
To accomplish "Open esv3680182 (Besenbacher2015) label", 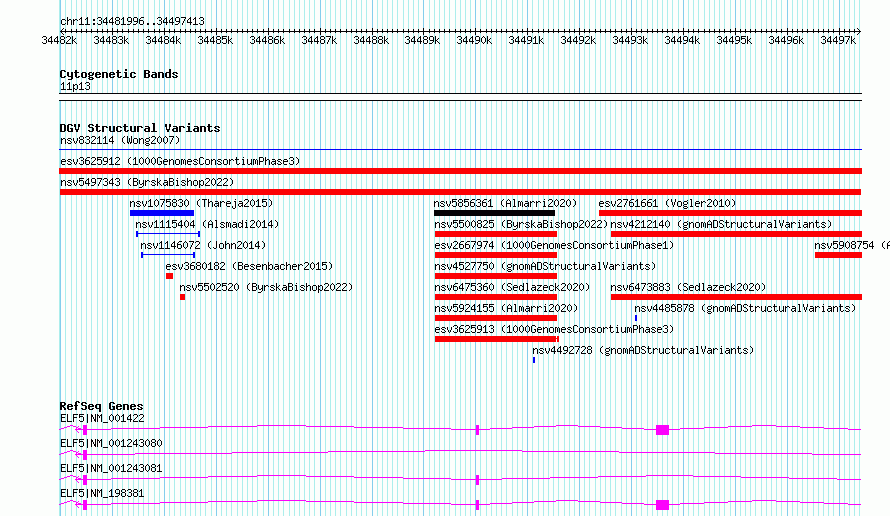I will click(249, 266).
